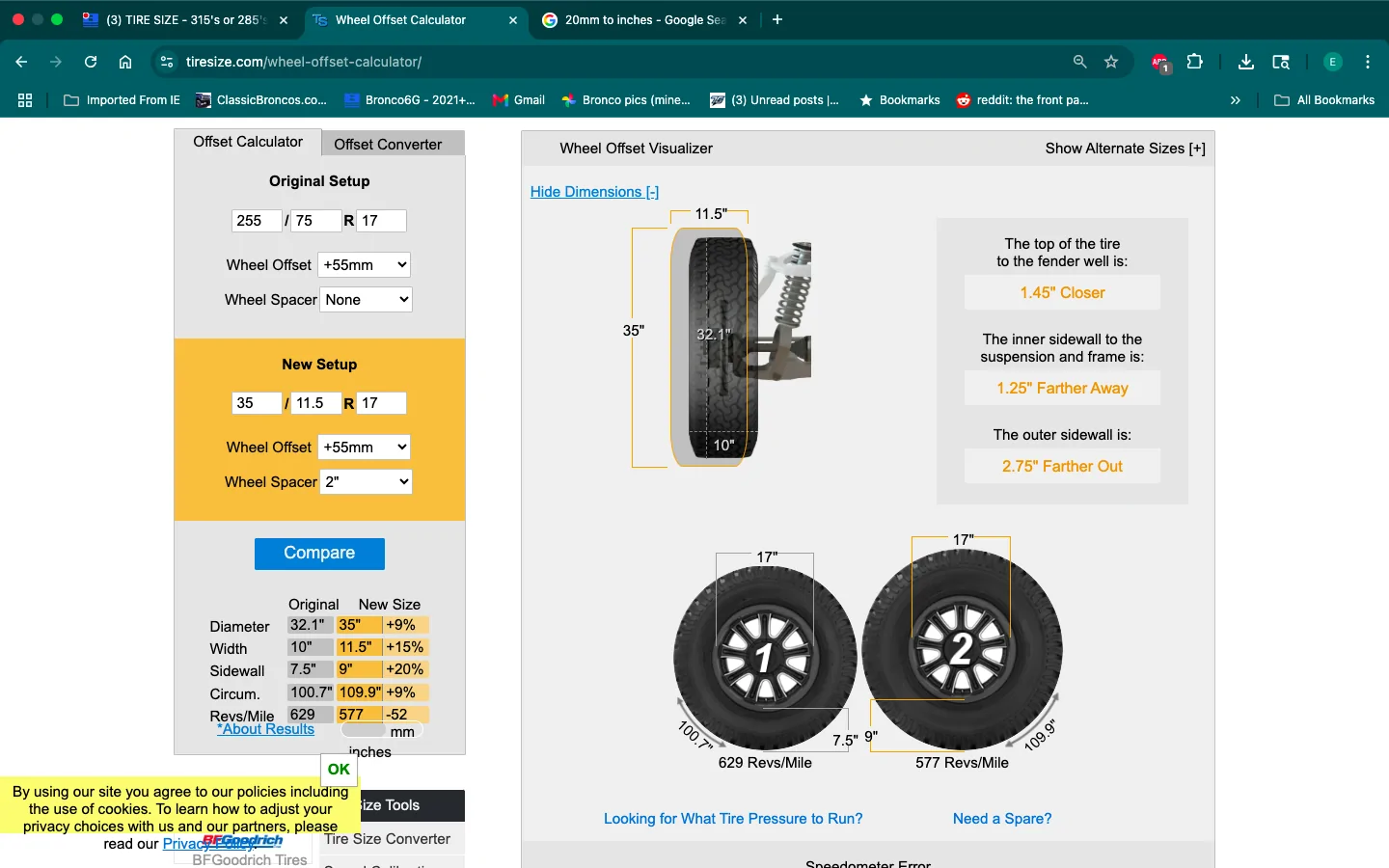View site information icon in address bar
The width and height of the screenshot is (1389, 868).
(167, 62)
